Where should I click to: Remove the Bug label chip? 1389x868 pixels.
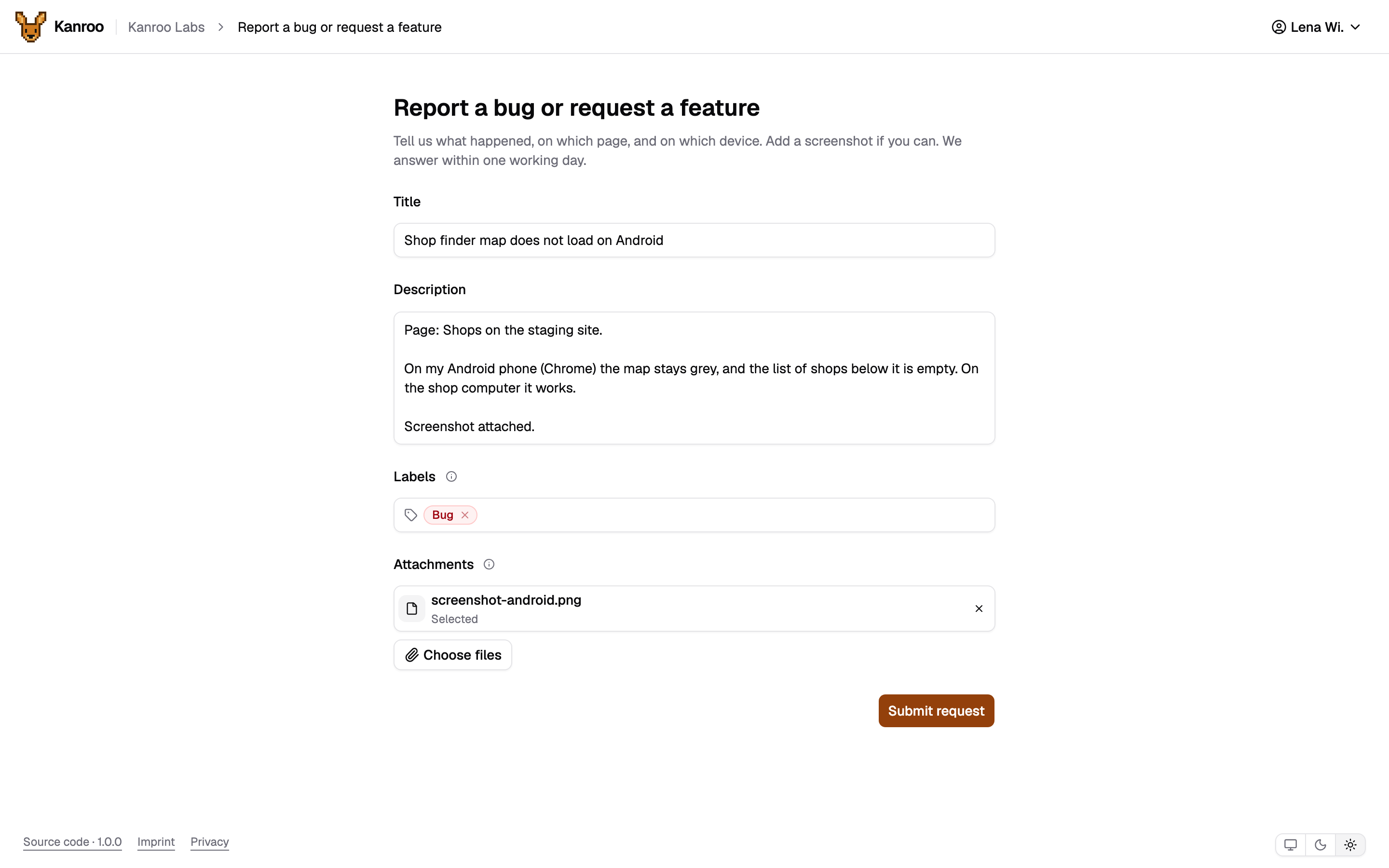[x=465, y=515]
